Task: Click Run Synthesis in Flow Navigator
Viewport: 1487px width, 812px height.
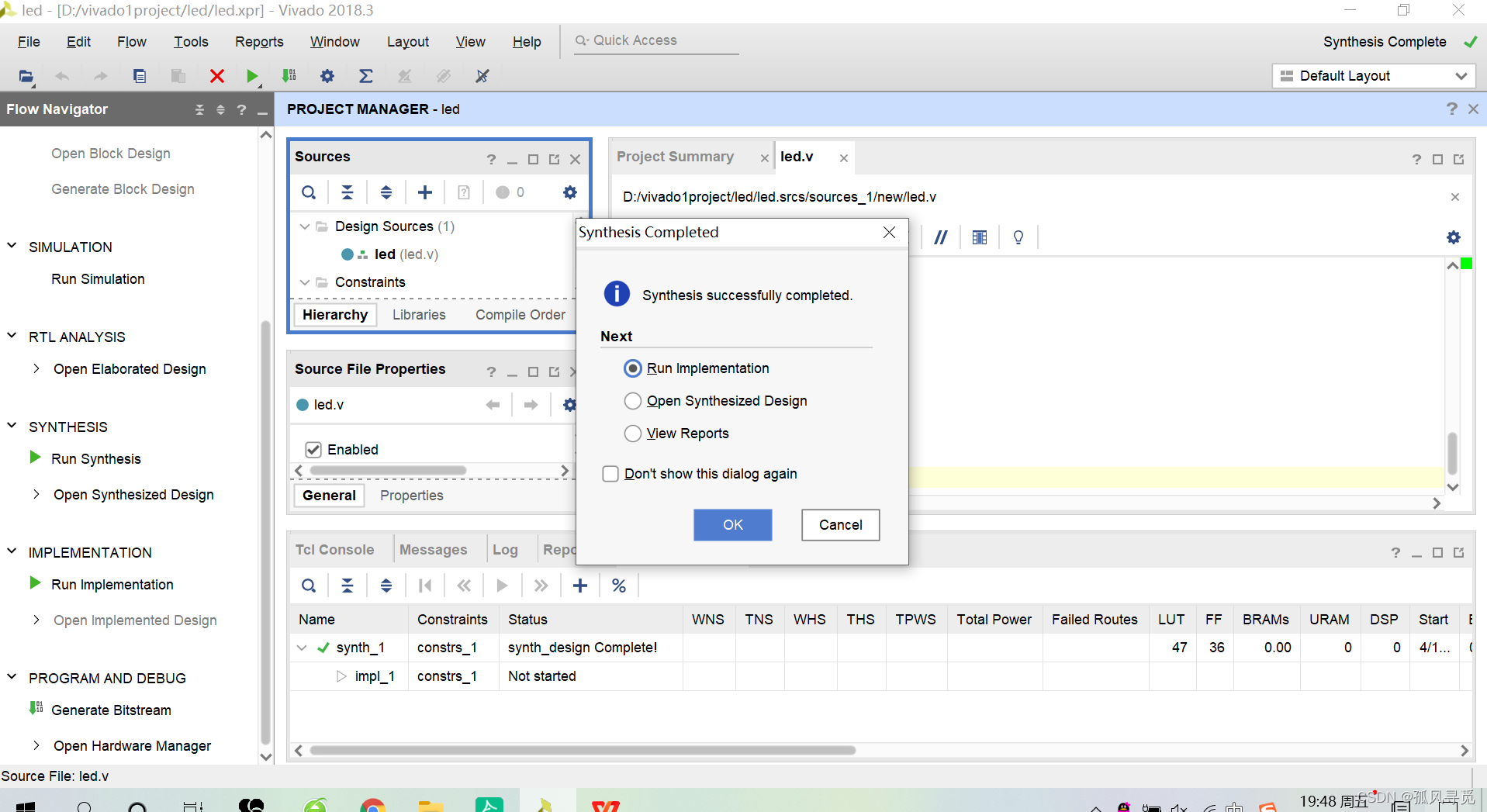Action: [x=96, y=459]
